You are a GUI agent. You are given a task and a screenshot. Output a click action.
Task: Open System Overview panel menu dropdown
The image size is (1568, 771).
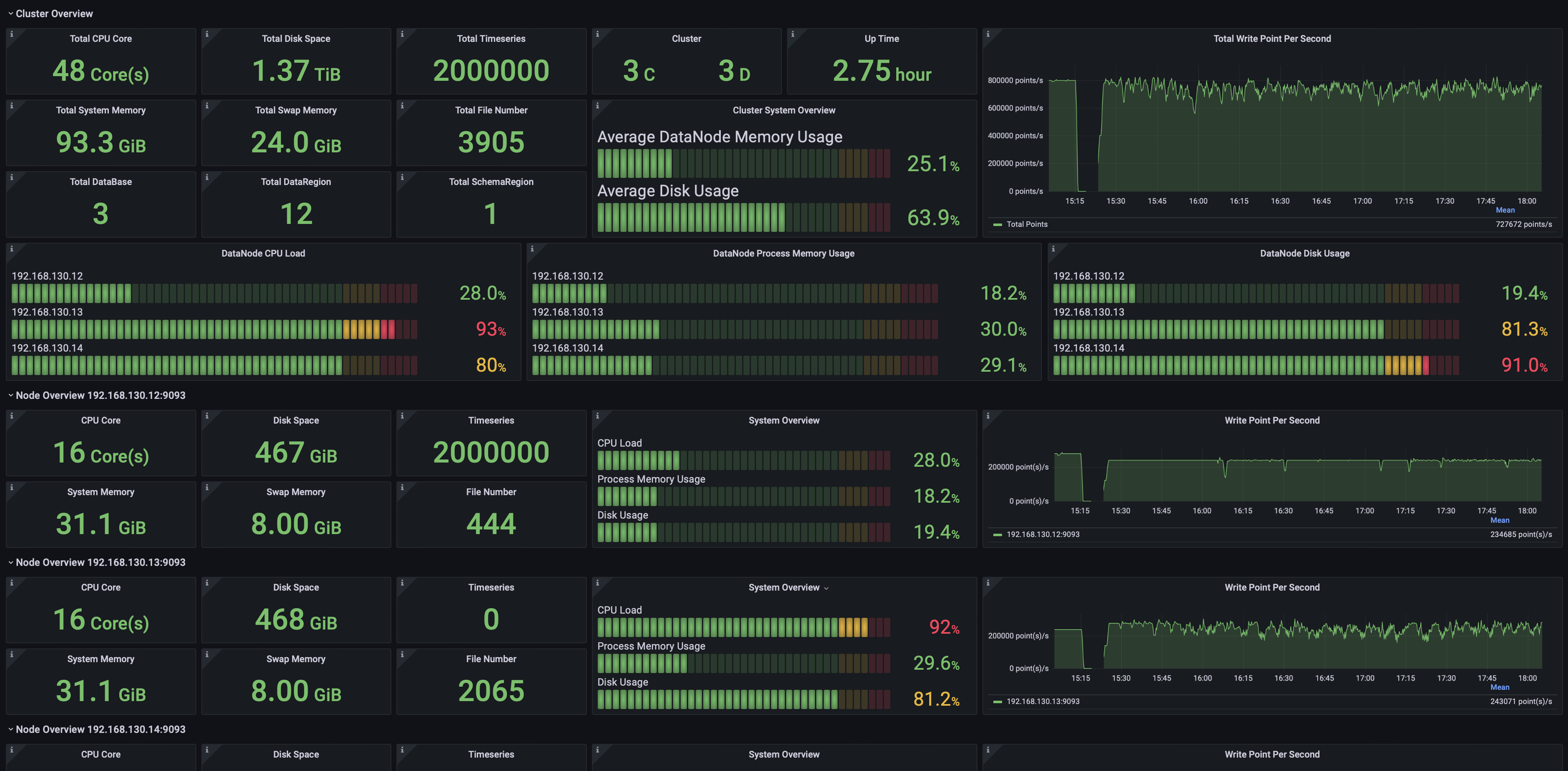tap(826, 588)
